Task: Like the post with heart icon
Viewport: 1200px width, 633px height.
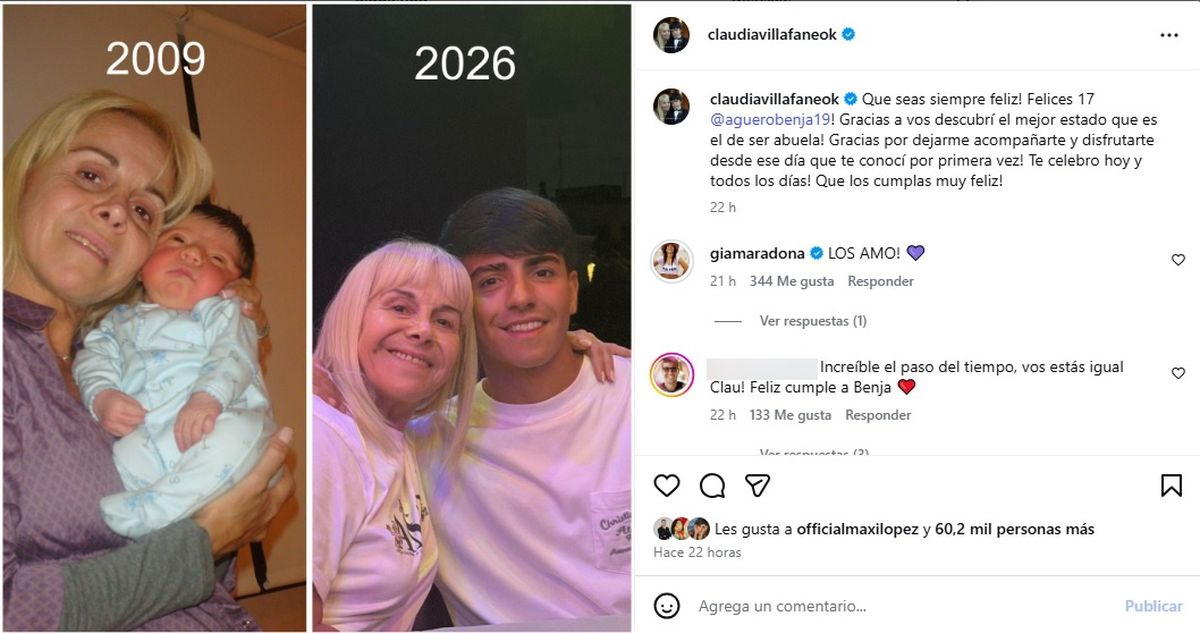Action: point(667,485)
